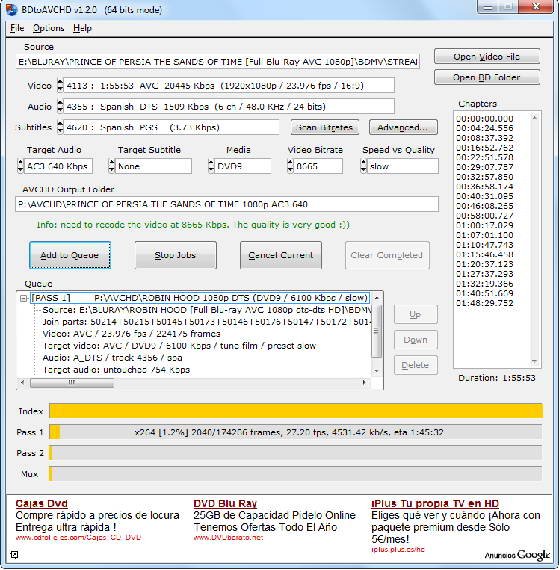Adjust the Target Subtitle spinner

112,166
